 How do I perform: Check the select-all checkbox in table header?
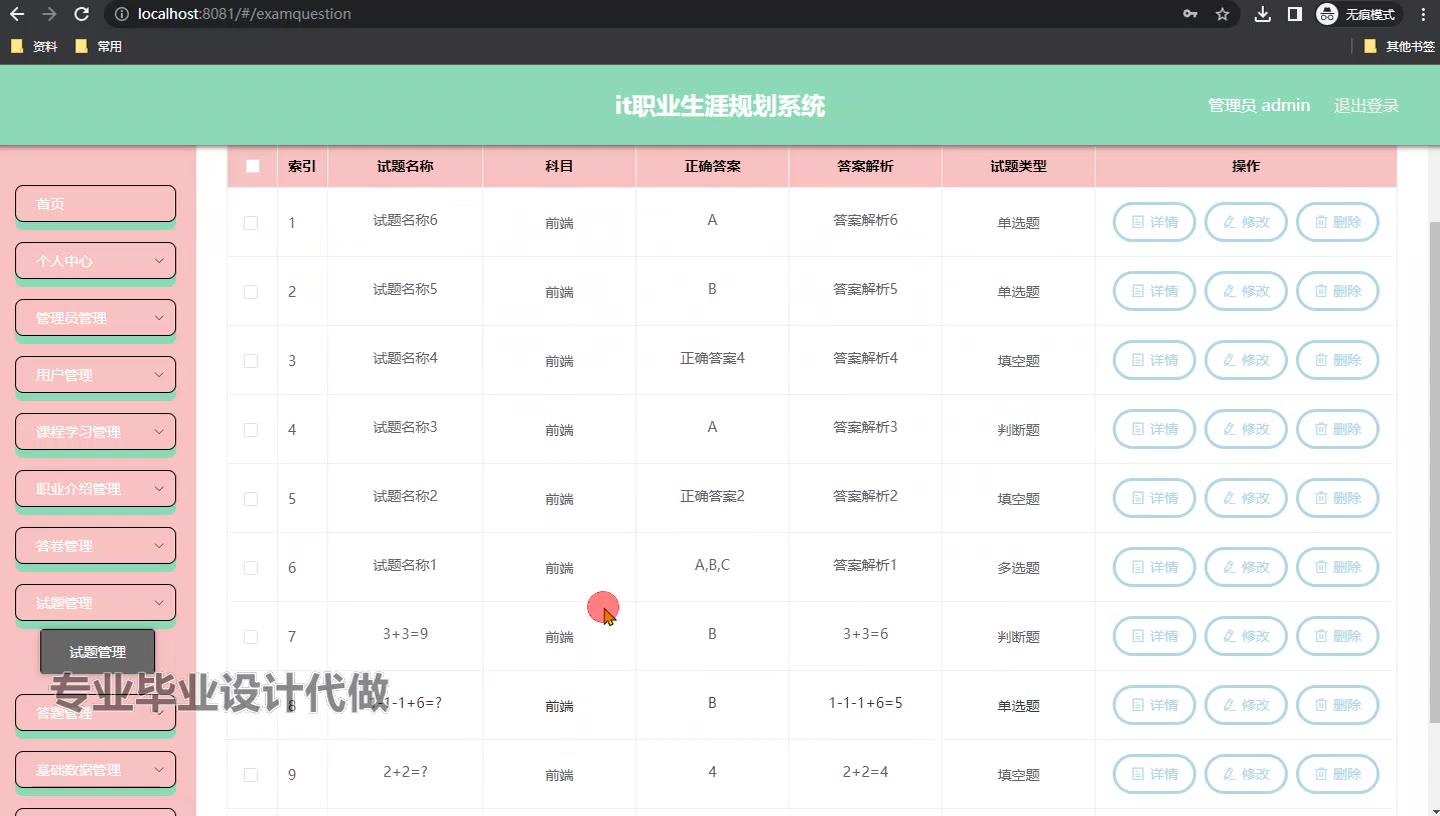coord(252,166)
